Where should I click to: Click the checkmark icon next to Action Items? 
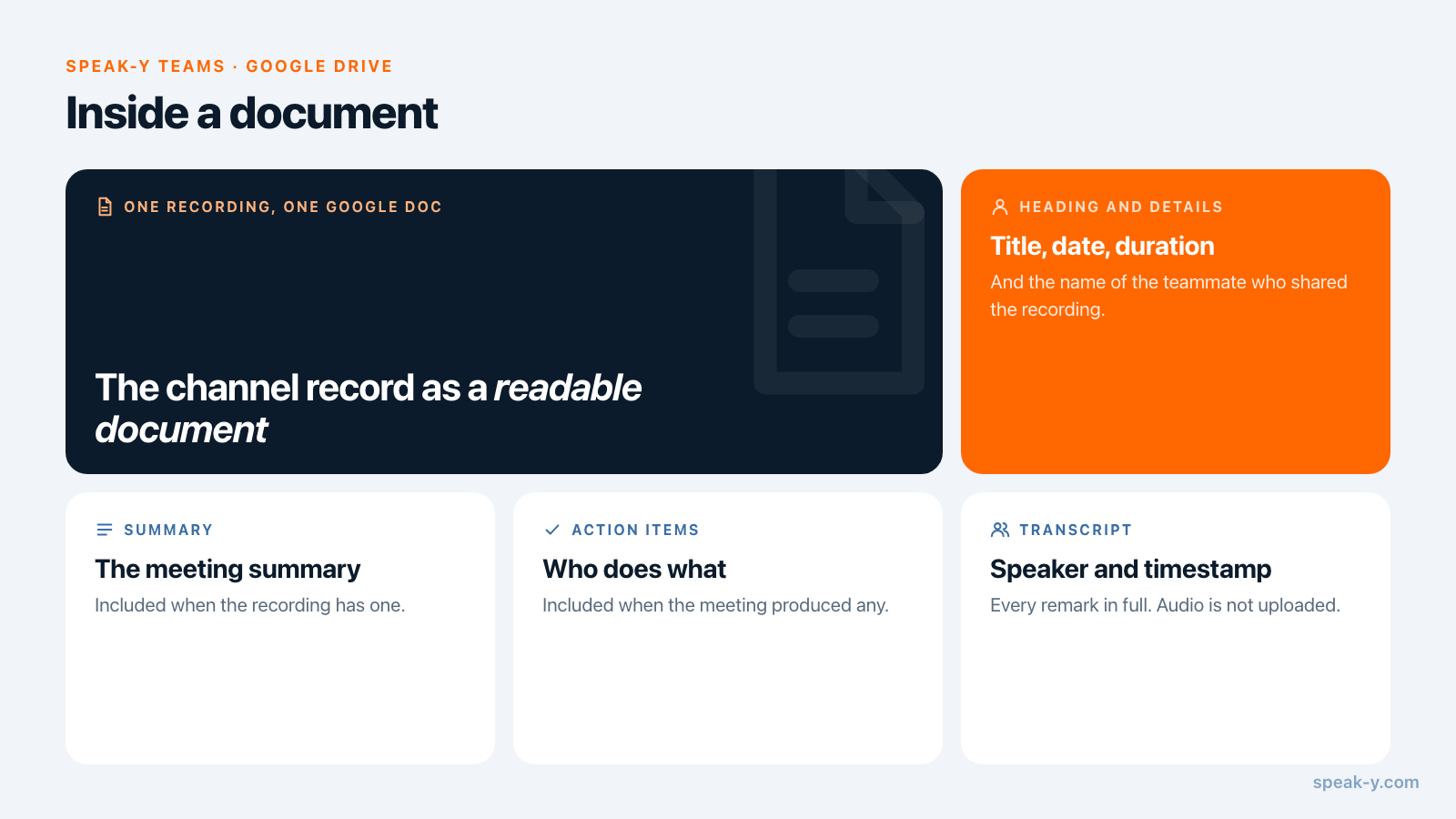click(551, 530)
